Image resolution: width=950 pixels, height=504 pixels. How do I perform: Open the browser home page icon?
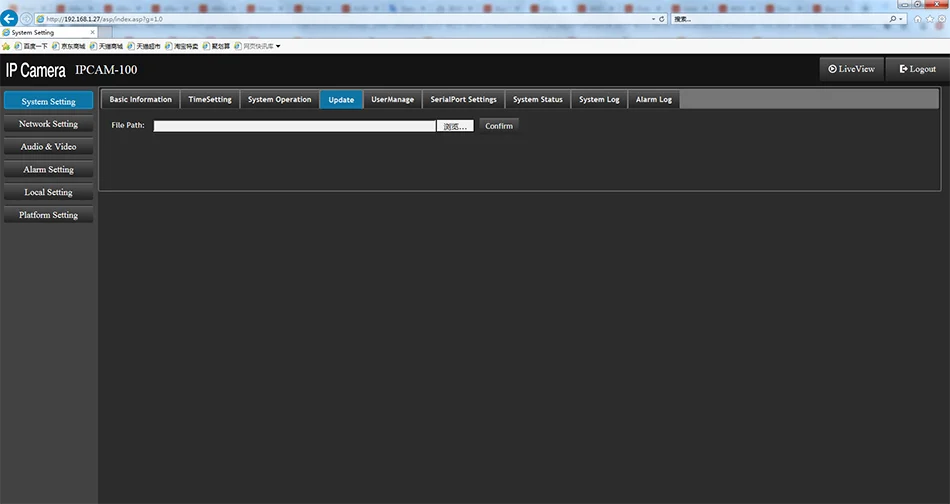pyautogui.click(x=918, y=19)
